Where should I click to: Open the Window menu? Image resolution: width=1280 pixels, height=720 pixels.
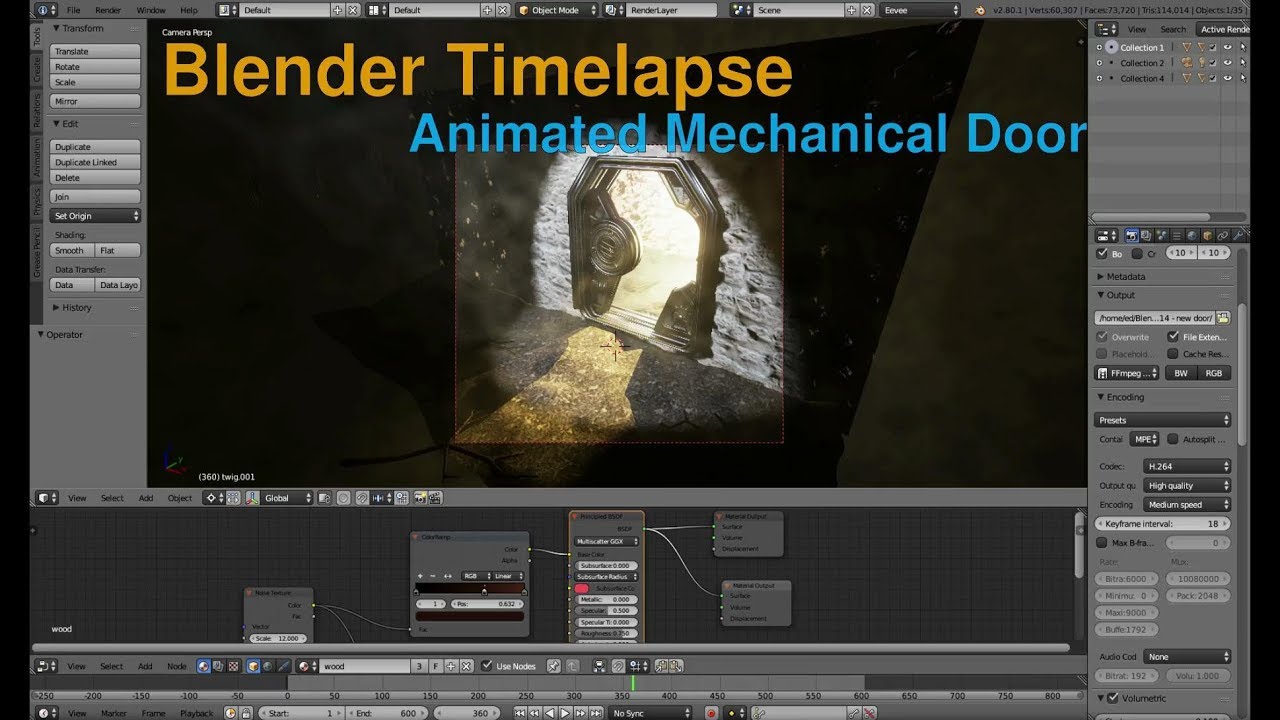pos(151,10)
